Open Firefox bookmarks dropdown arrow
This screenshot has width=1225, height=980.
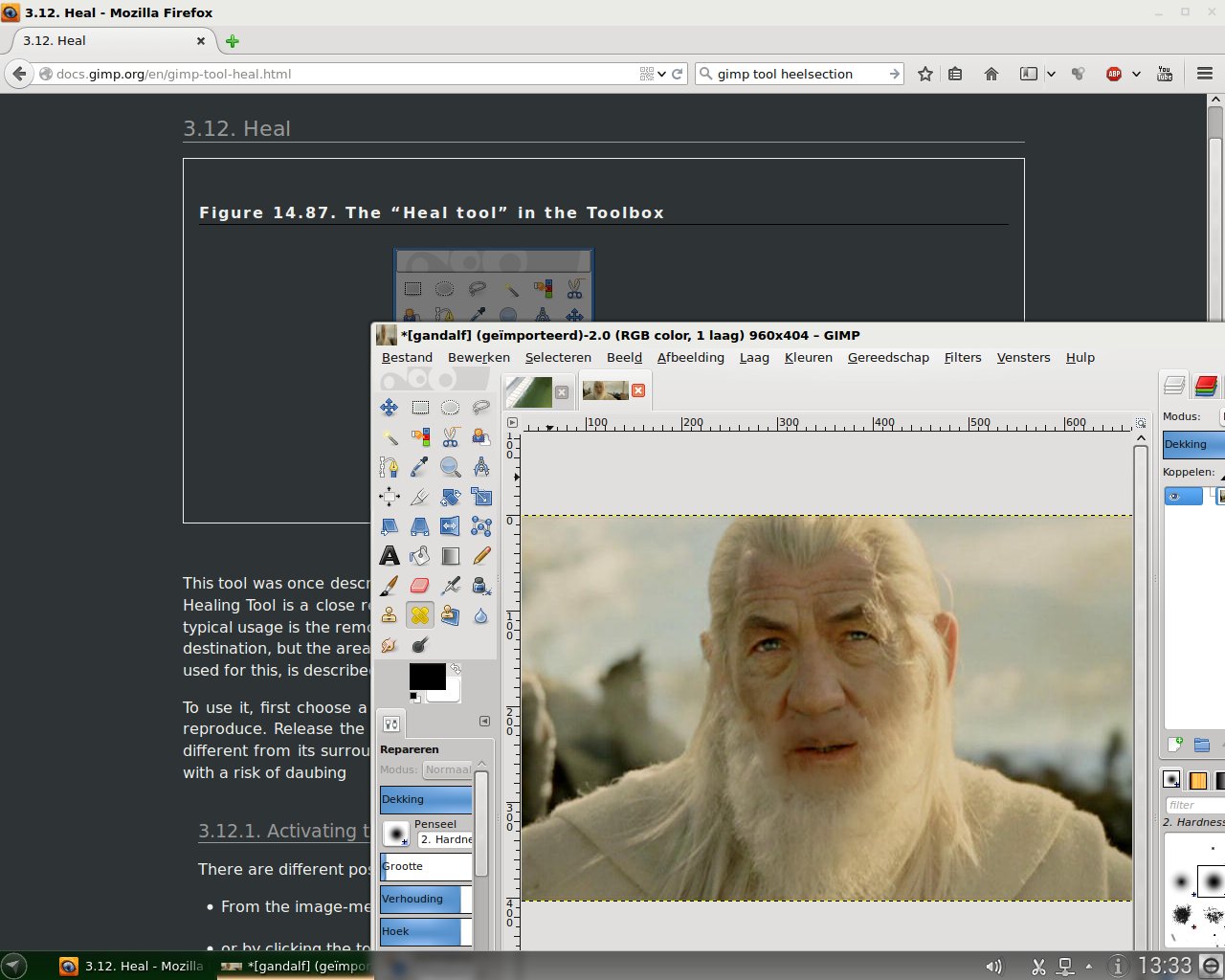point(1051,74)
